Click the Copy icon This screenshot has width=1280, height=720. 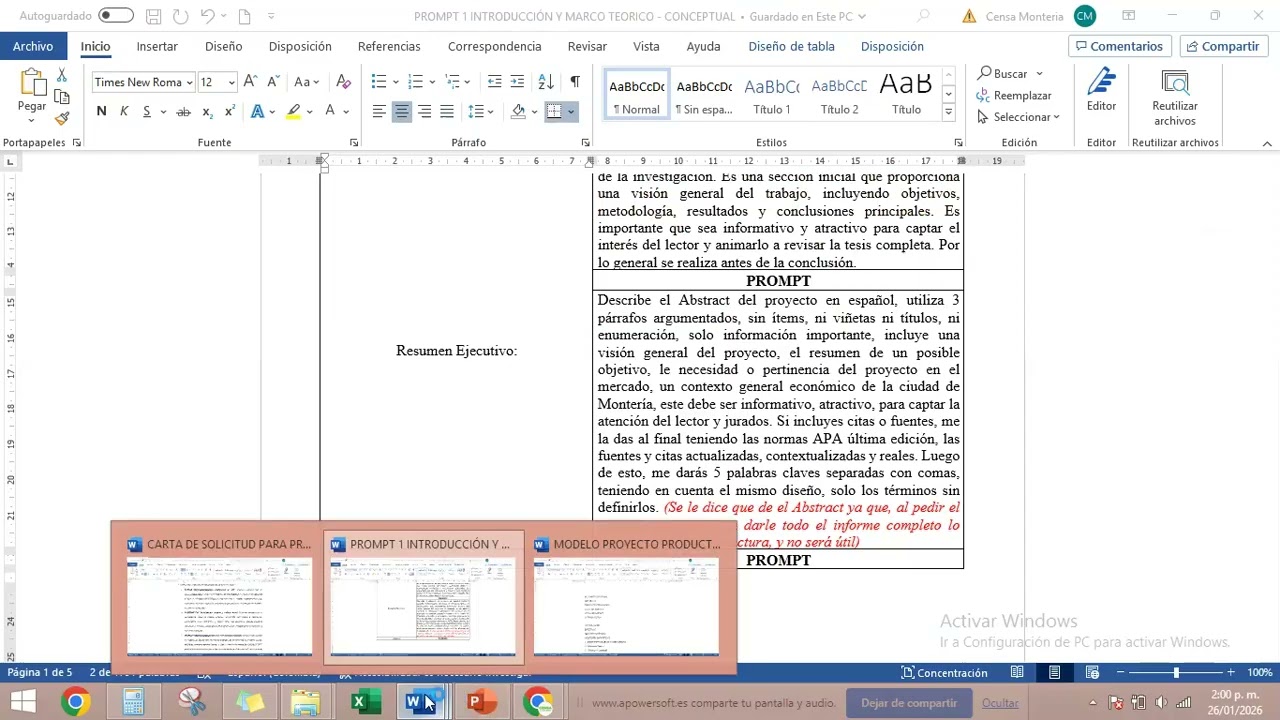pos(62,97)
